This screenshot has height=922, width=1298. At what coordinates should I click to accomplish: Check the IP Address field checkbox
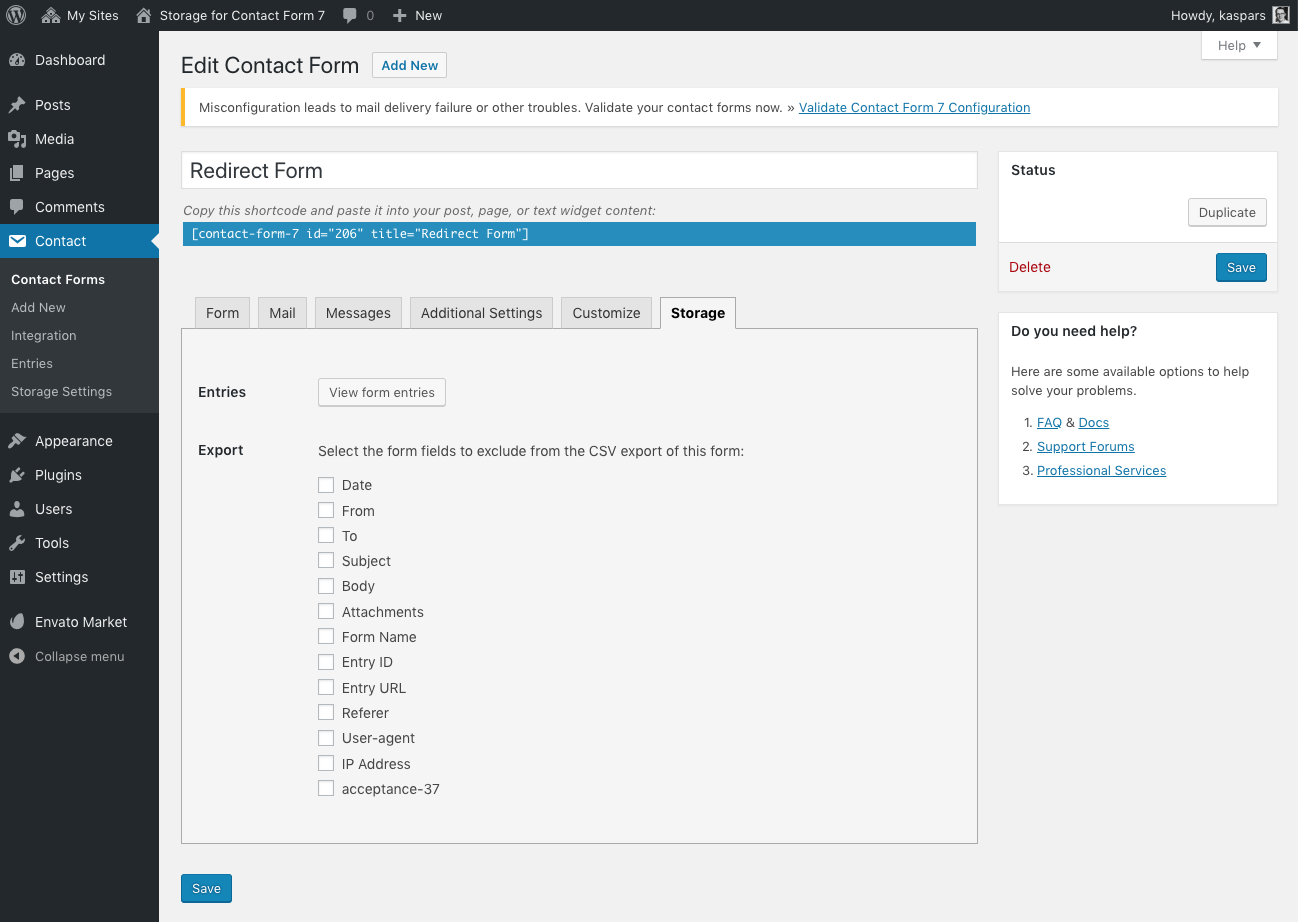[x=326, y=763]
